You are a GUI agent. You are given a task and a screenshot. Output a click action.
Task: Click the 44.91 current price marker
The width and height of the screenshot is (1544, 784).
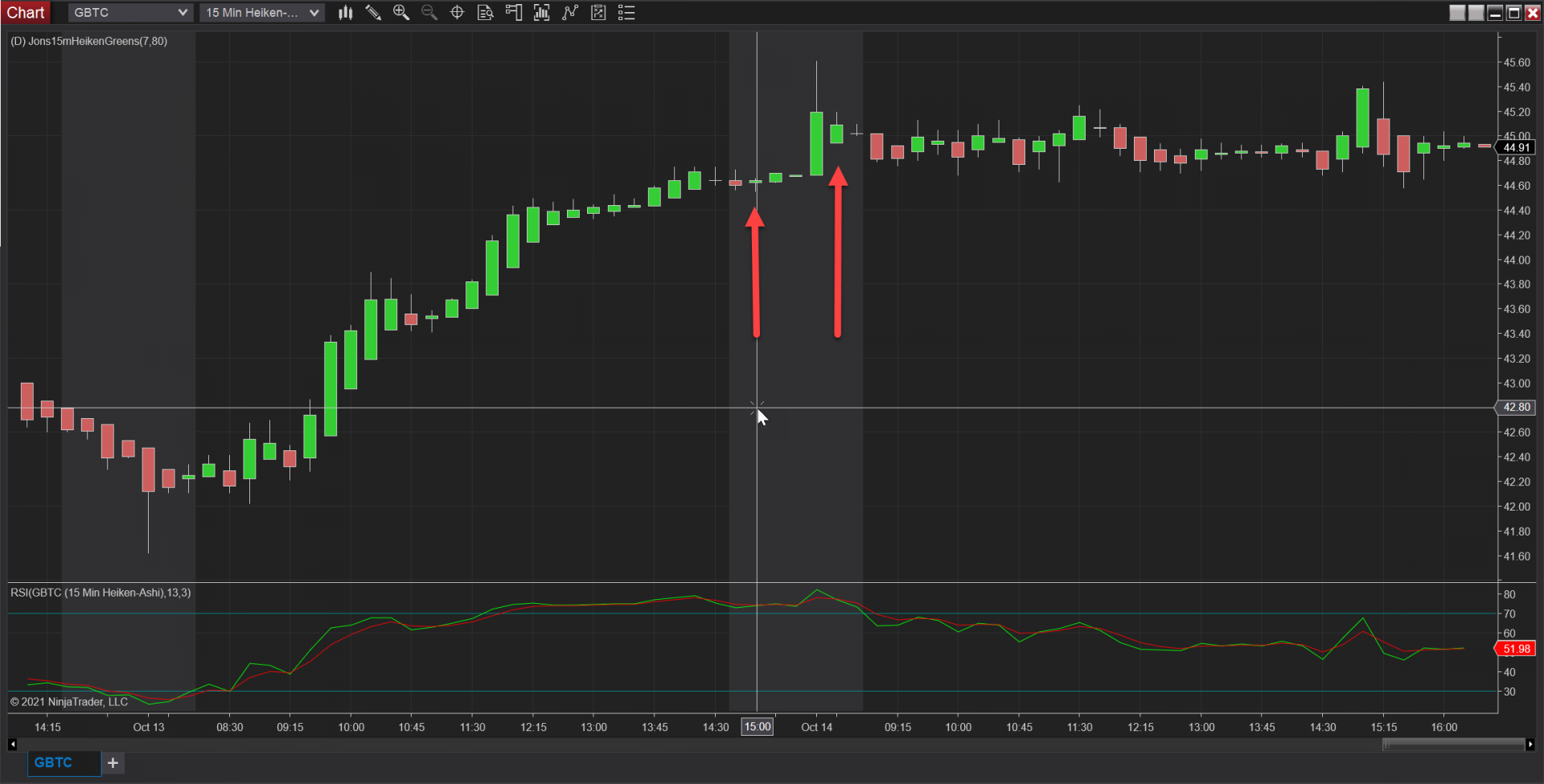click(1517, 148)
